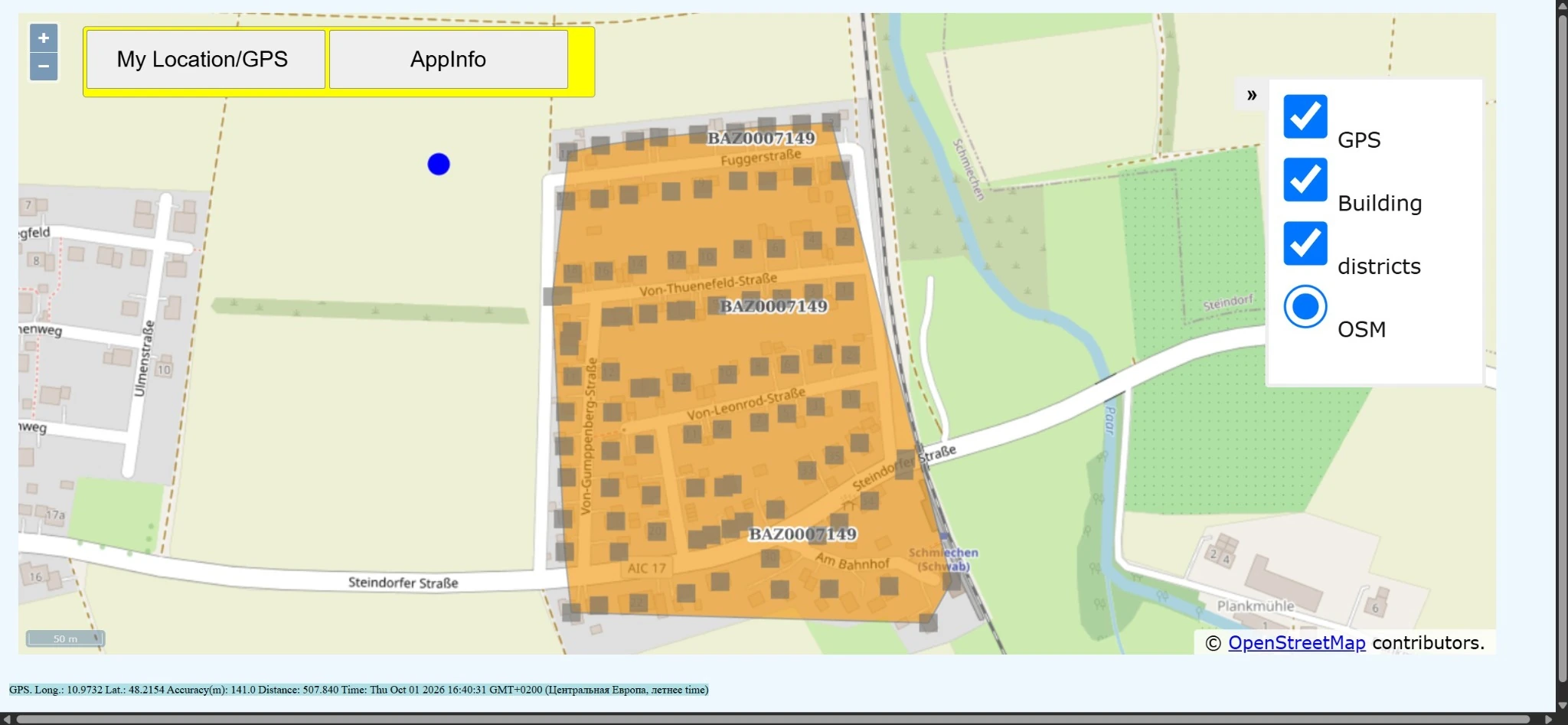This screenshot has width=1568, height=725.
Task: Click the BAZ0007149 label above Am Bahnhof
Action: tap(802, 534)
